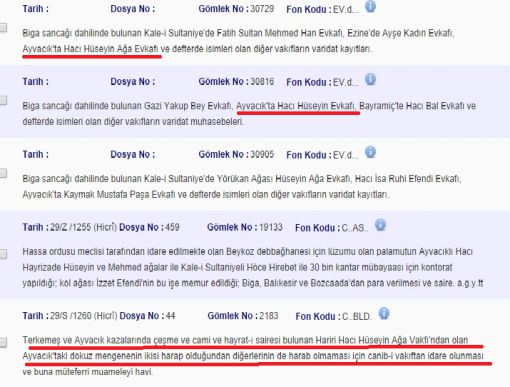Select the text 'Gömlek No : 30905'

[236, 155]
